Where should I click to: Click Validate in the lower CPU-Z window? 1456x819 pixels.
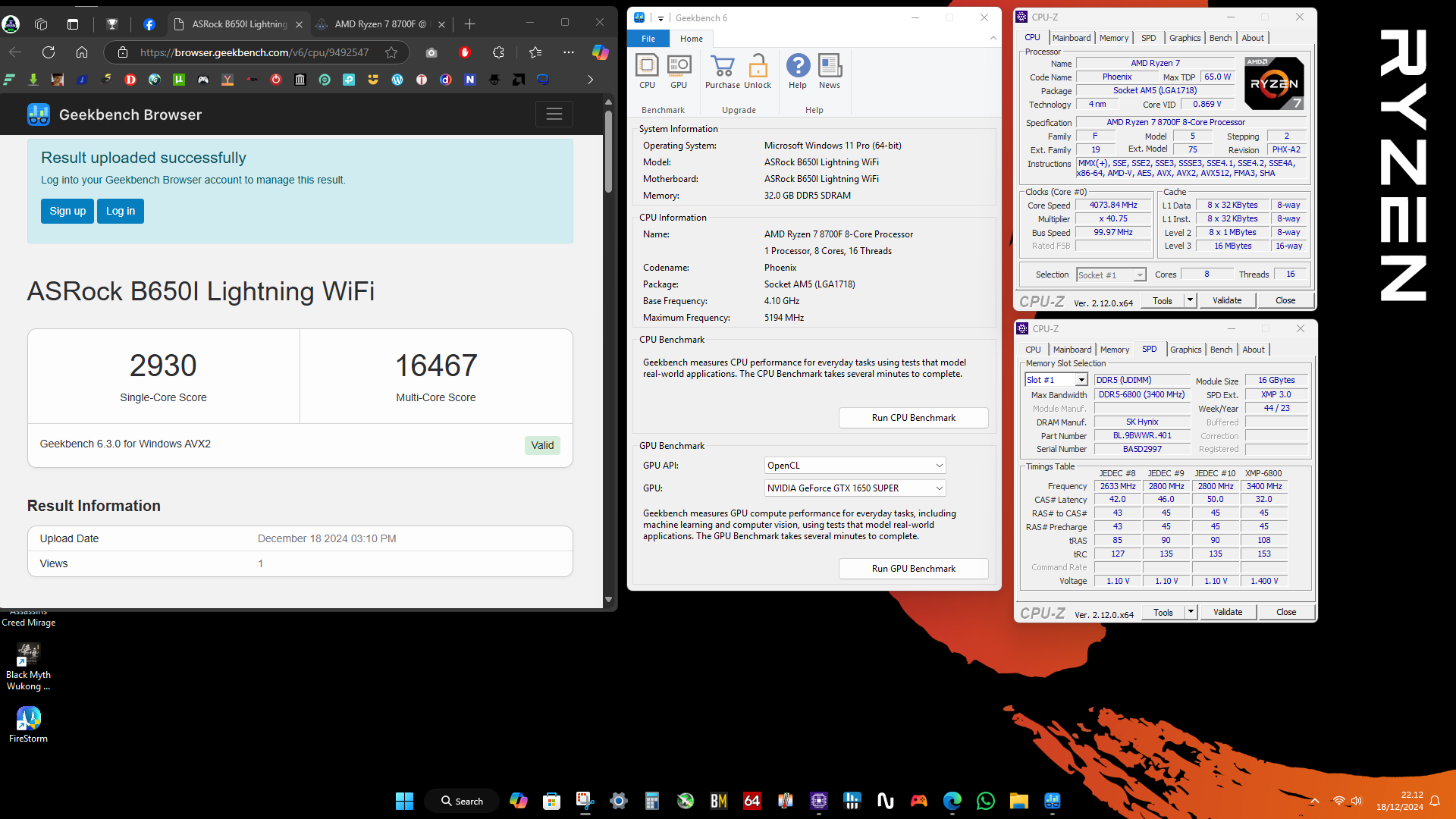(x=1228, y=612)
